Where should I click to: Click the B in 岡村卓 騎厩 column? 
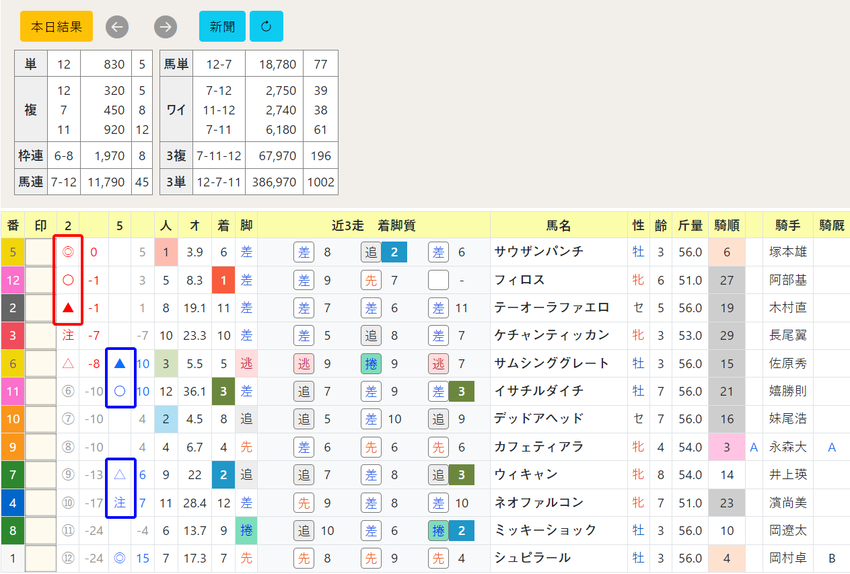832,558
